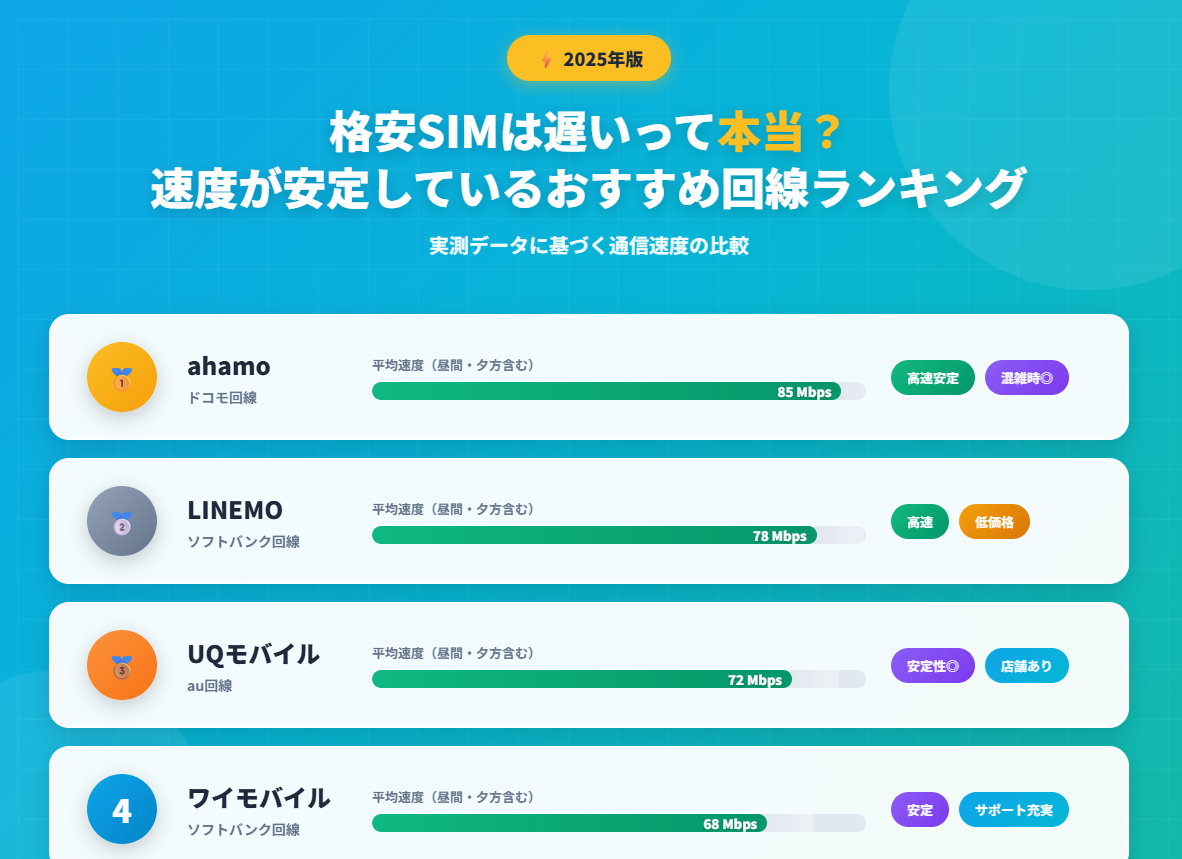Click the ahamo carrier name heading

[229, 366]
